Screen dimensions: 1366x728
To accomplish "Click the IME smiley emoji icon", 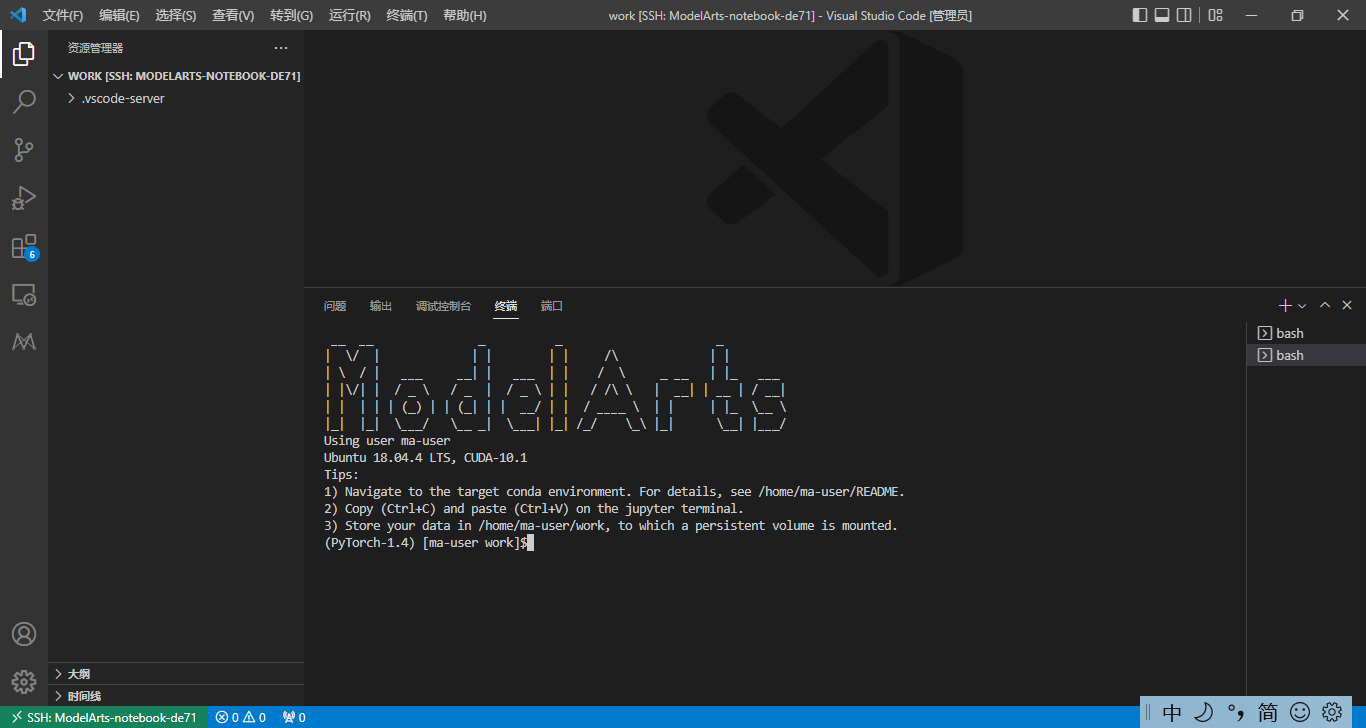I will [1300, 712].
